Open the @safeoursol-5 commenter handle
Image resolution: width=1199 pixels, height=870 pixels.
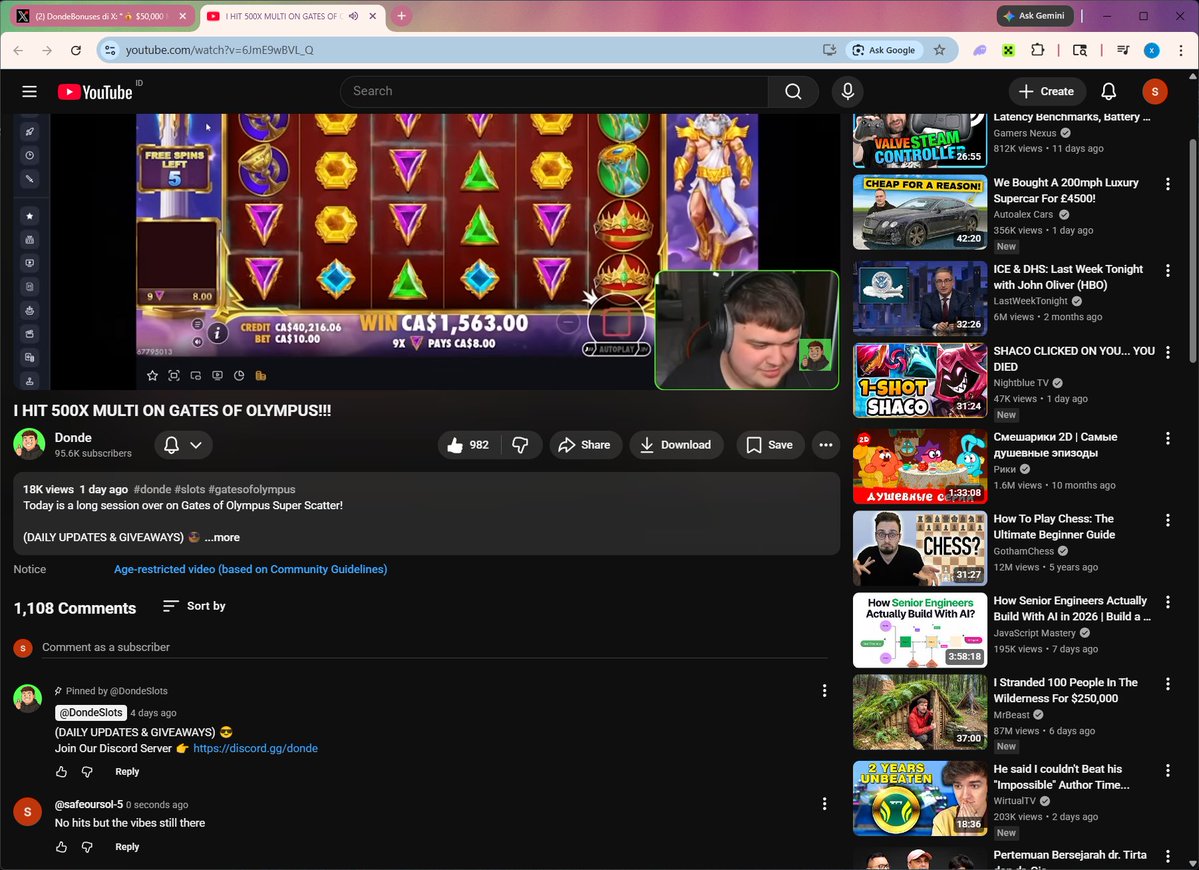pos(89,804)
